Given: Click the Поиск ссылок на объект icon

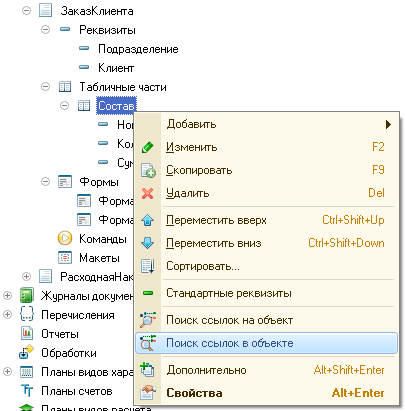Looking at the screenshot, I should (x=148, y=320).
